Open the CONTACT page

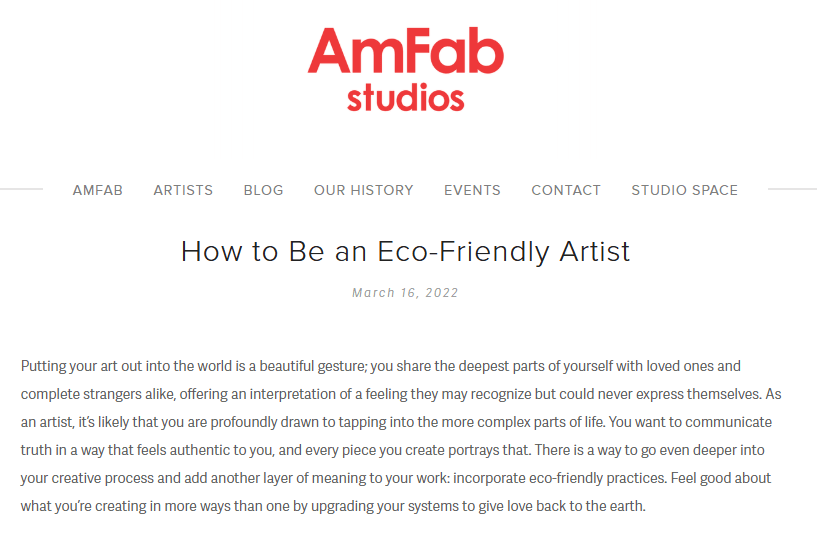coord(566,190)
